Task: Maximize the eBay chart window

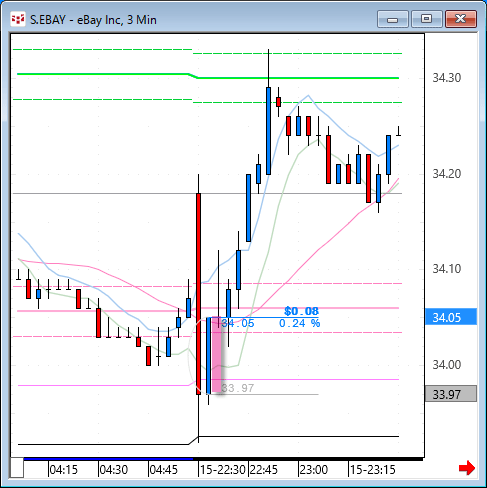Action: pos(426,19)
